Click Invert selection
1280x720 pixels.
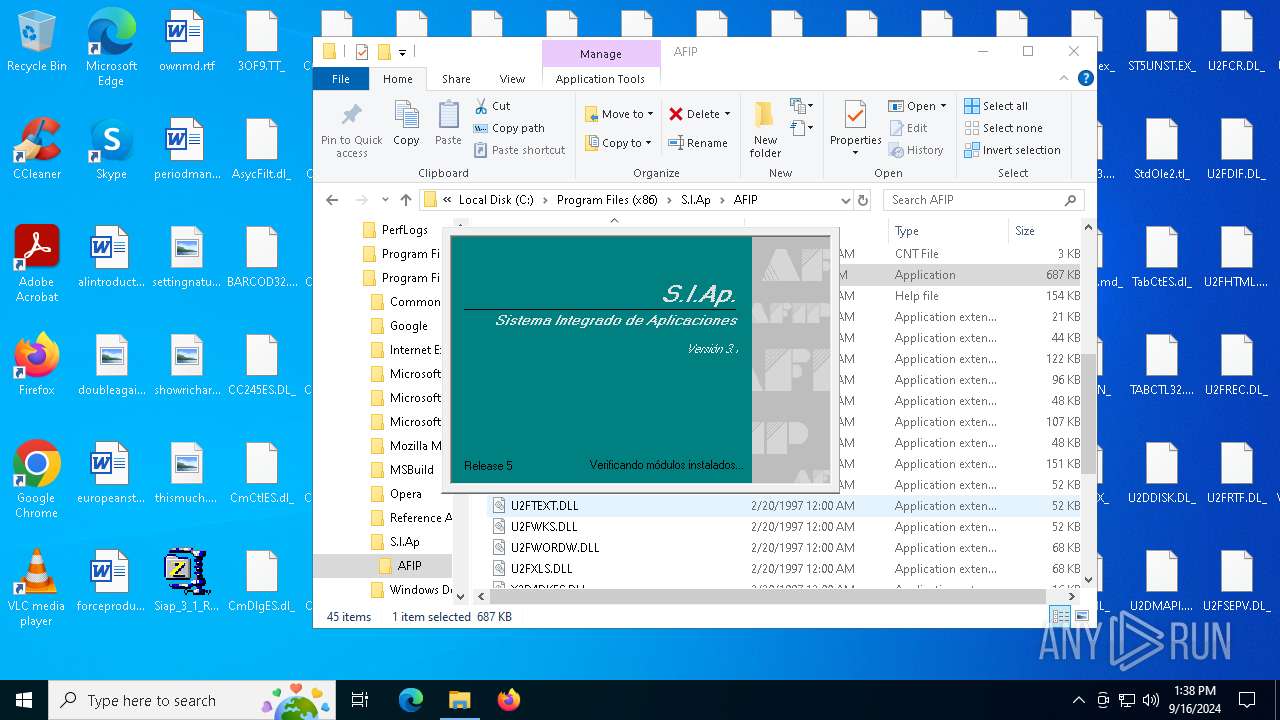1012,150
